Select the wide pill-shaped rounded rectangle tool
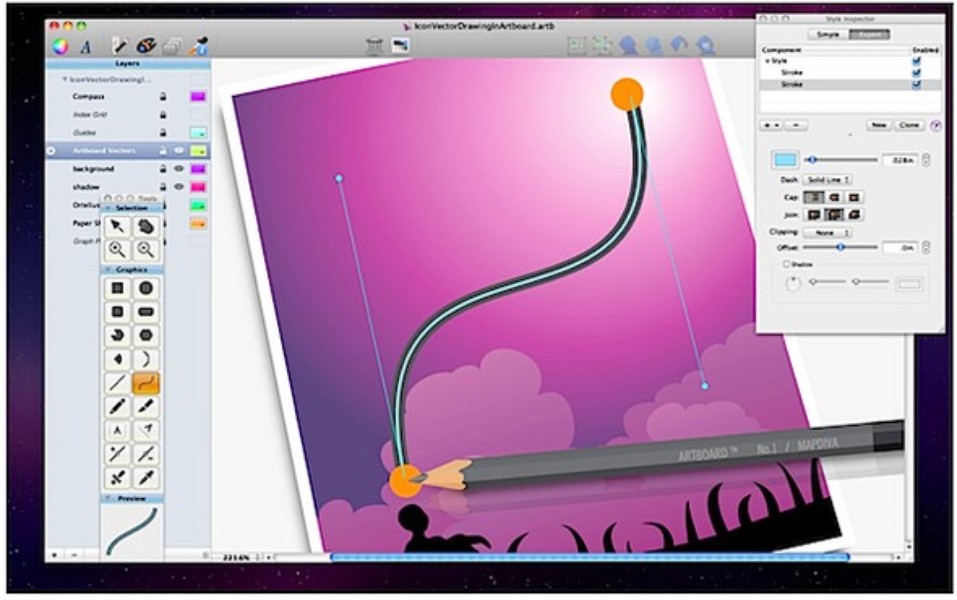This screenshot has width=957, height=600. (146, 312)
